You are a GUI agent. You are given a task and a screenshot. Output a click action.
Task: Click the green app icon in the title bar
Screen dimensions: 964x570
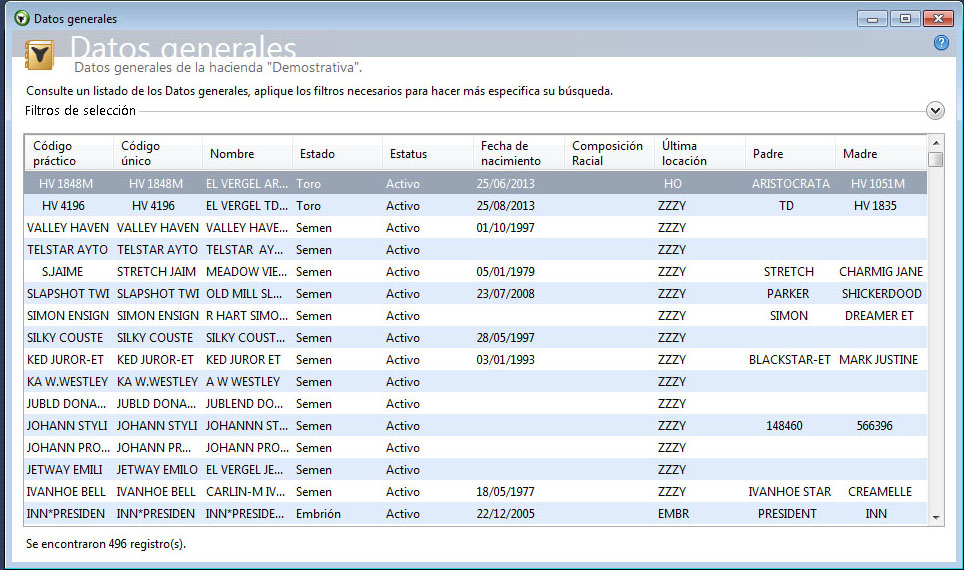pos(22,18)
